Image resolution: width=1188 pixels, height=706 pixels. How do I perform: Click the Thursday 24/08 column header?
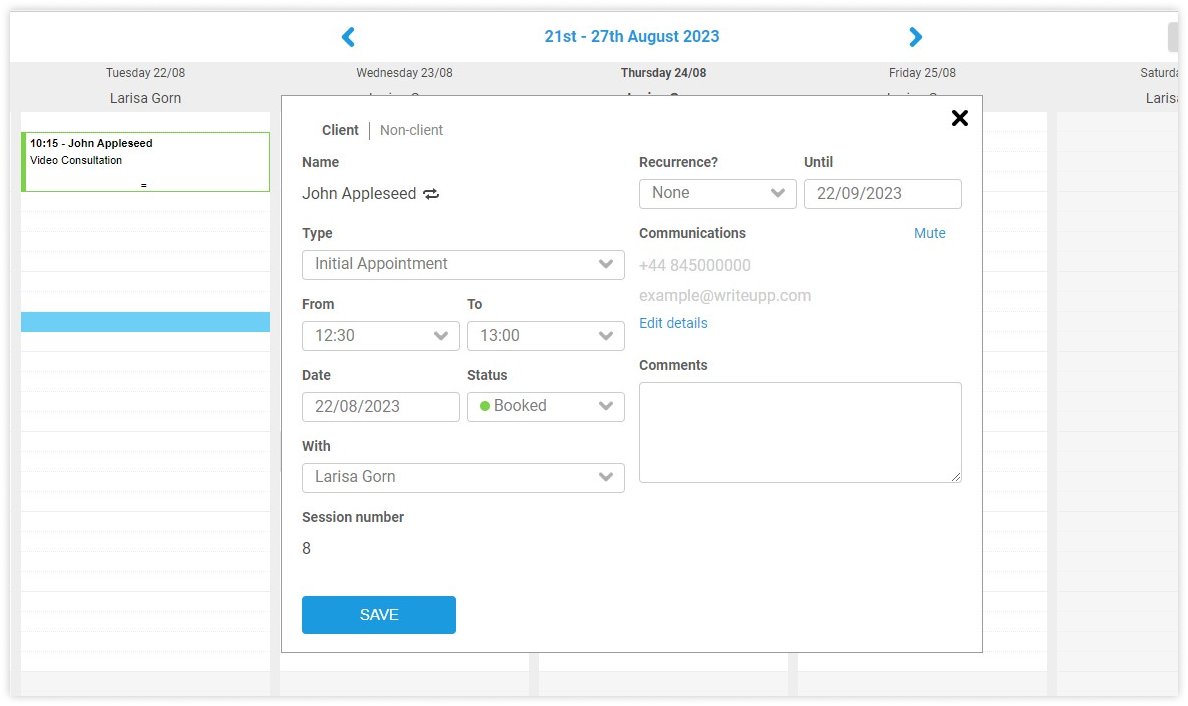pos(663,73)
